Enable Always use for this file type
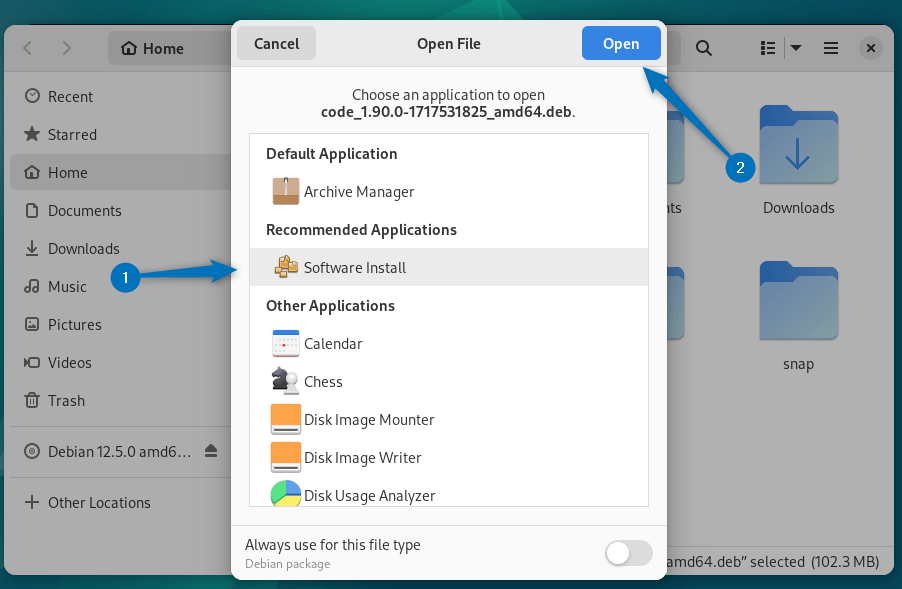This screenshot has height=589, width=902. [x=628, y=552]
